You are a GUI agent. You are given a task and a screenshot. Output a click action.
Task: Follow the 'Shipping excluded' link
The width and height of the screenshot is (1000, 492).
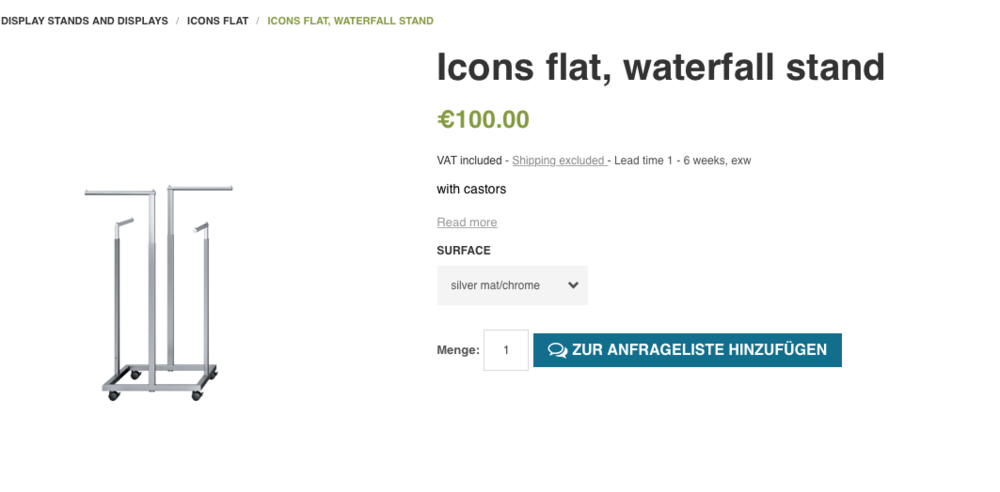[x=559, y=161]
